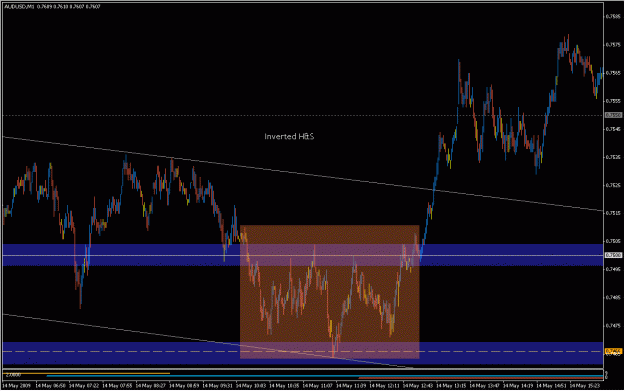Image resolution: width=625 pixels, height=391 pixels.
Task: Click the 0.7500 price label on the axis
Action: click(613, 255)
